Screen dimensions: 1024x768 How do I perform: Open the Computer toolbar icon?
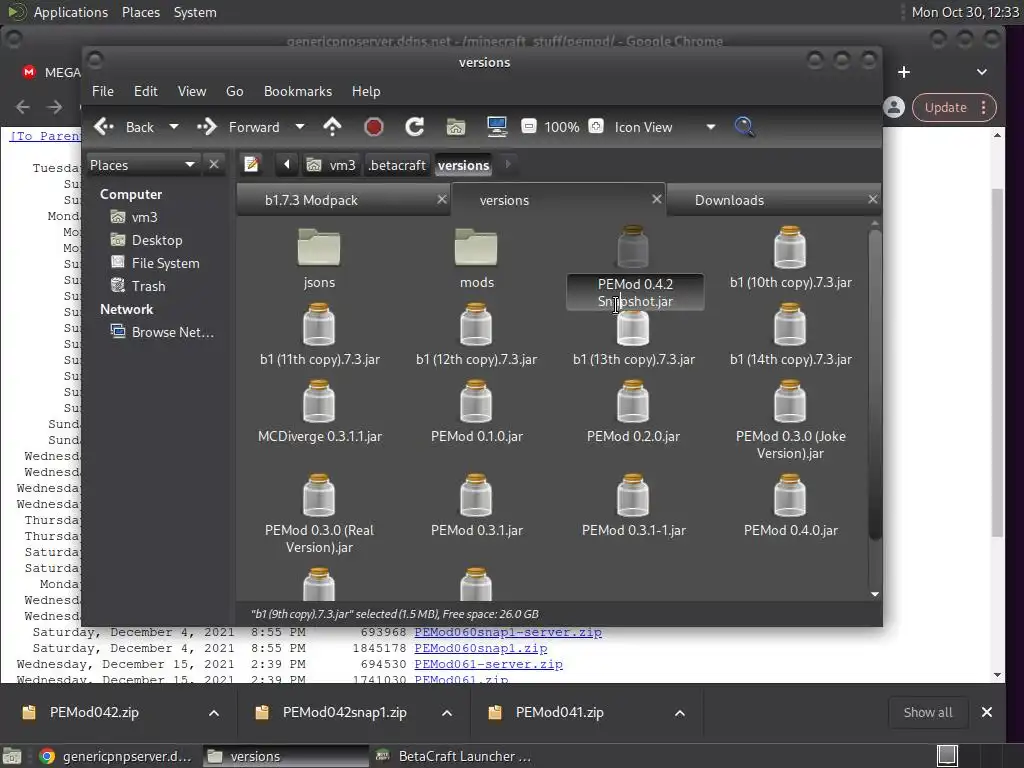click(x=496, y=127)
